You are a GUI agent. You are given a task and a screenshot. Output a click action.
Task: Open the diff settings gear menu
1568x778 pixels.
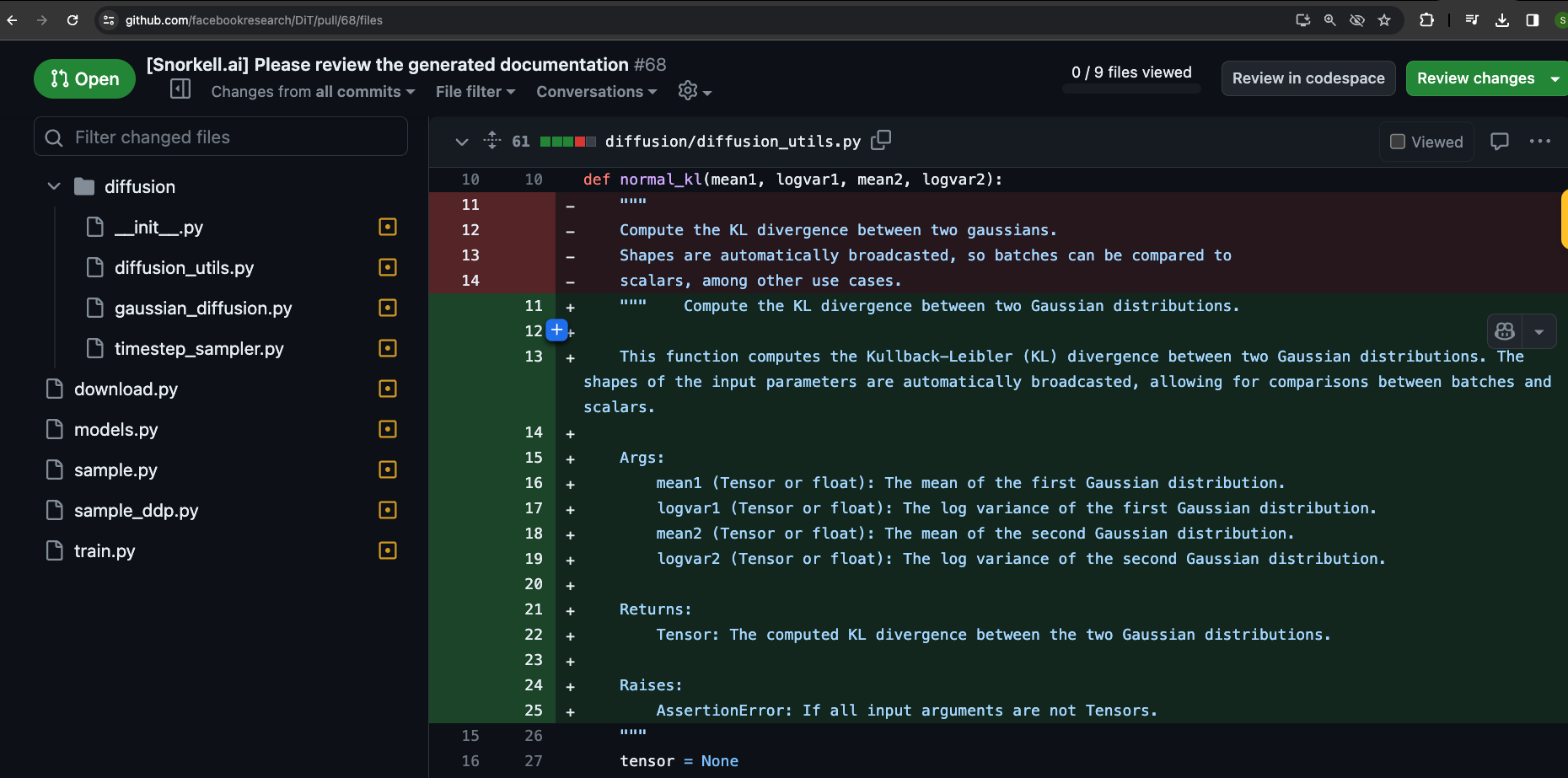click(694, 91)
